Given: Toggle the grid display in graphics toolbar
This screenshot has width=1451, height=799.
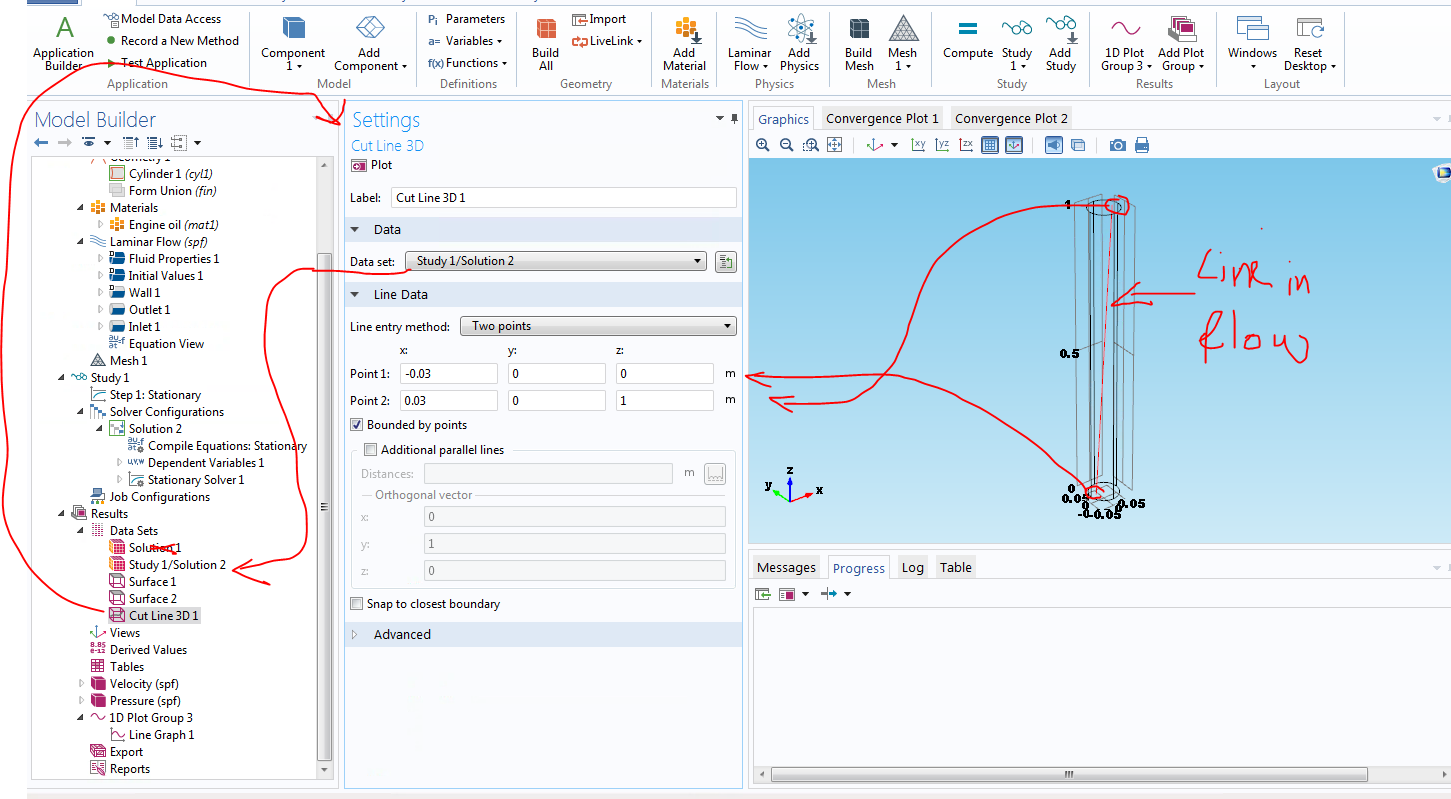Looking at the screenshot, I should pyautogui.click(x=990, y=145).
